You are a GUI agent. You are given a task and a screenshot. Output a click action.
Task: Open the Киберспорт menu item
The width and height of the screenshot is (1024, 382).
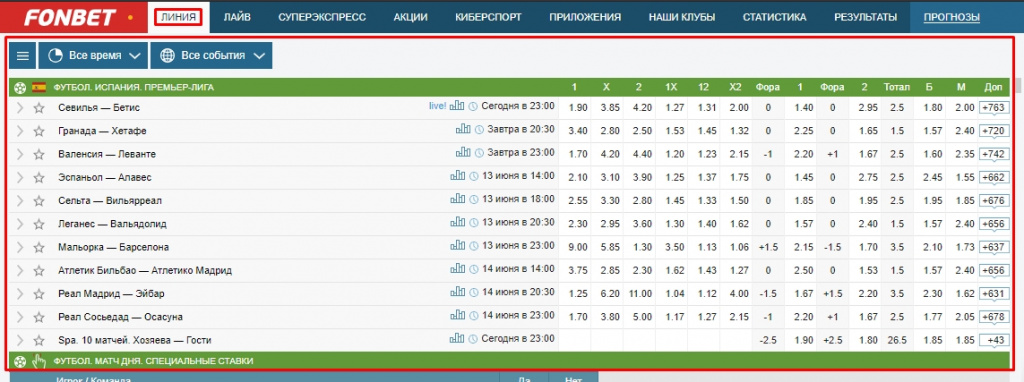pos(488,17)
